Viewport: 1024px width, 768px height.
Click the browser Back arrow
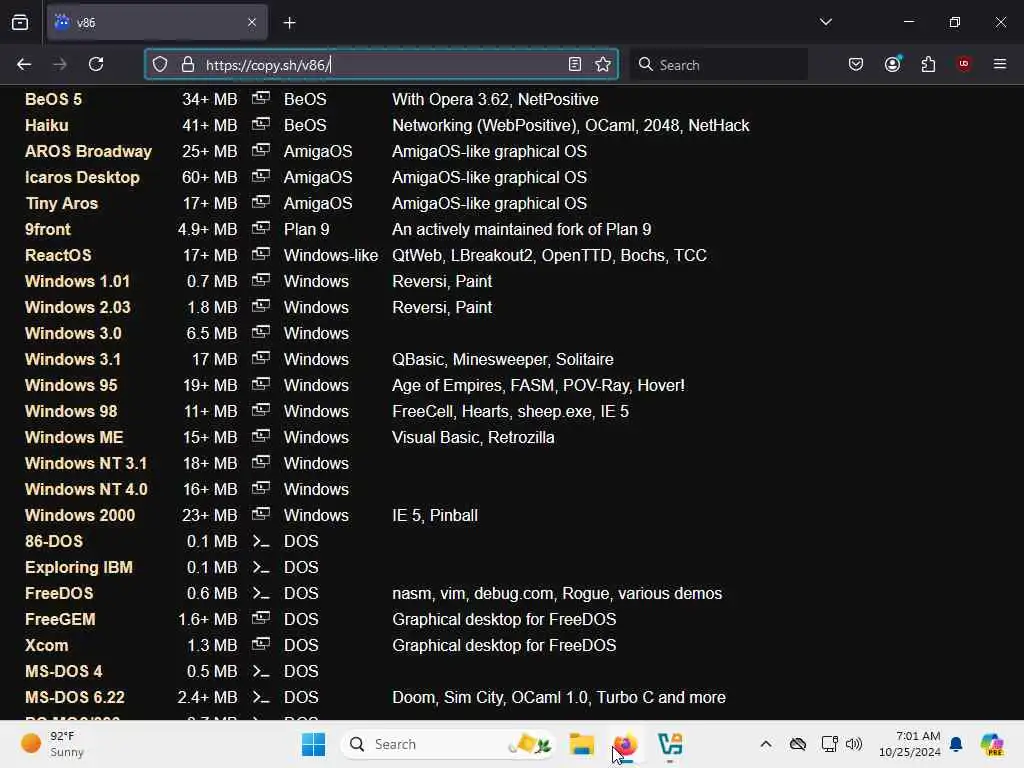(24, 64)
